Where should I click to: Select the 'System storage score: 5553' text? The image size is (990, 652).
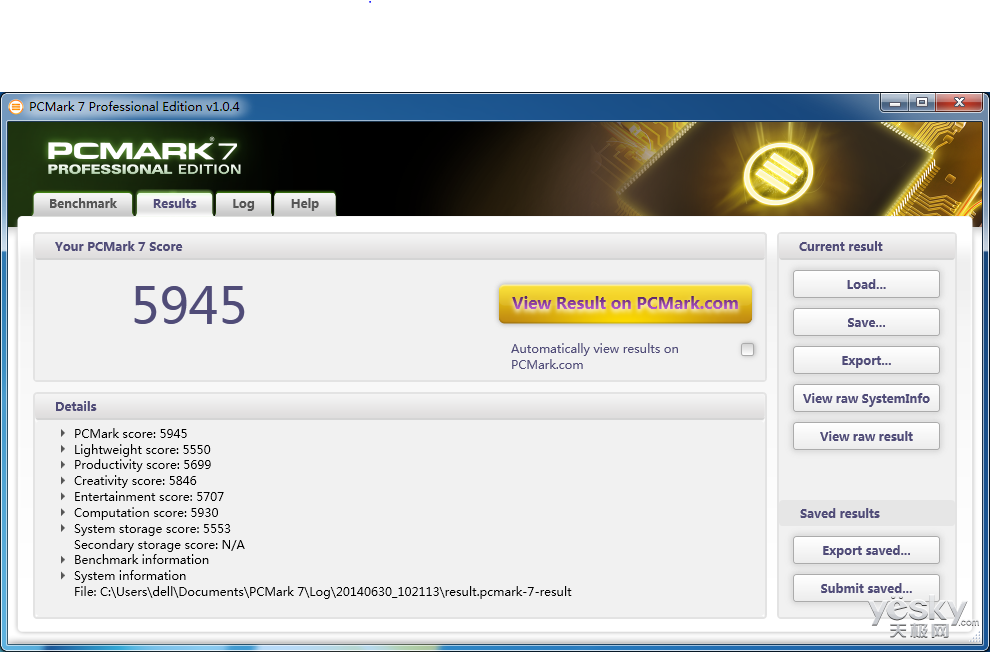pos(152,528)
